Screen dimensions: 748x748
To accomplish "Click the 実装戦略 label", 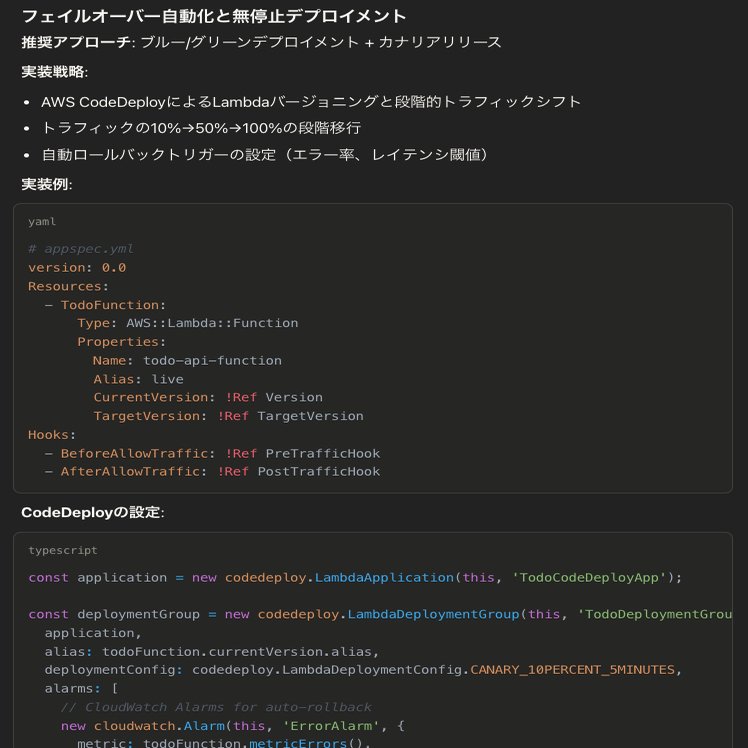I will (54, 72).
